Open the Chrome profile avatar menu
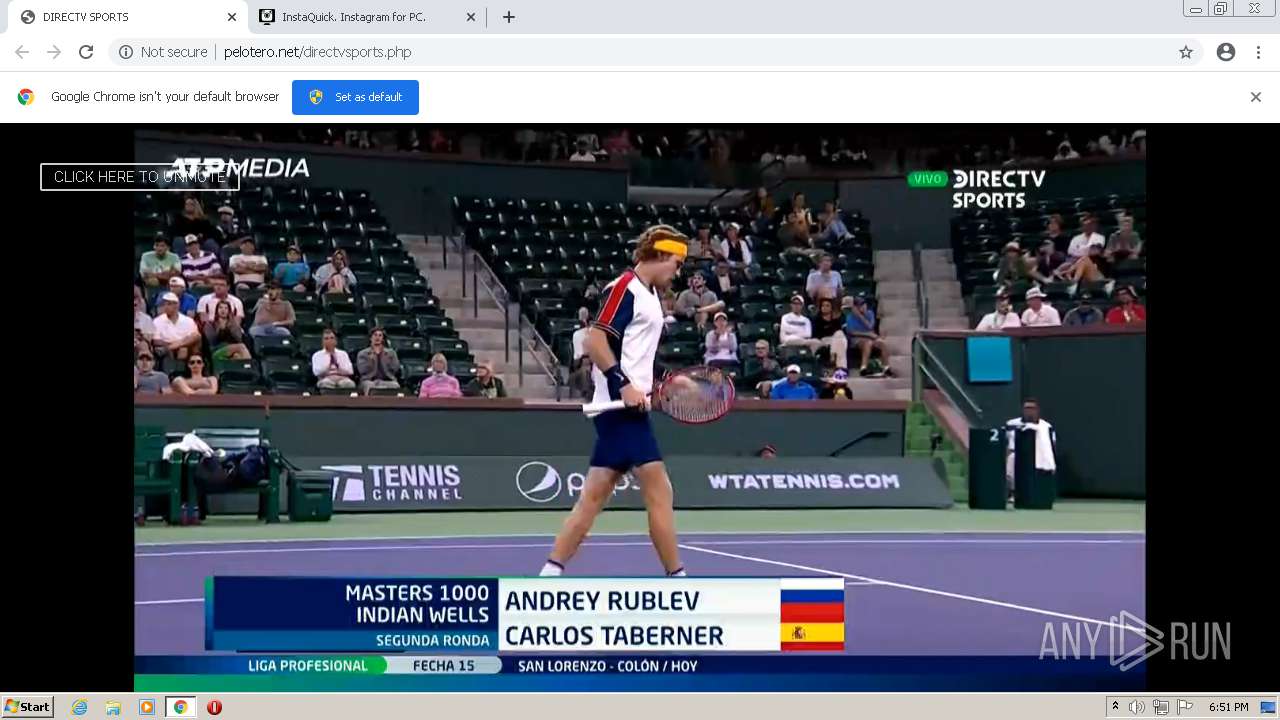The height and width of the screenshot is (720, 1280). [x=1226, y=52]
